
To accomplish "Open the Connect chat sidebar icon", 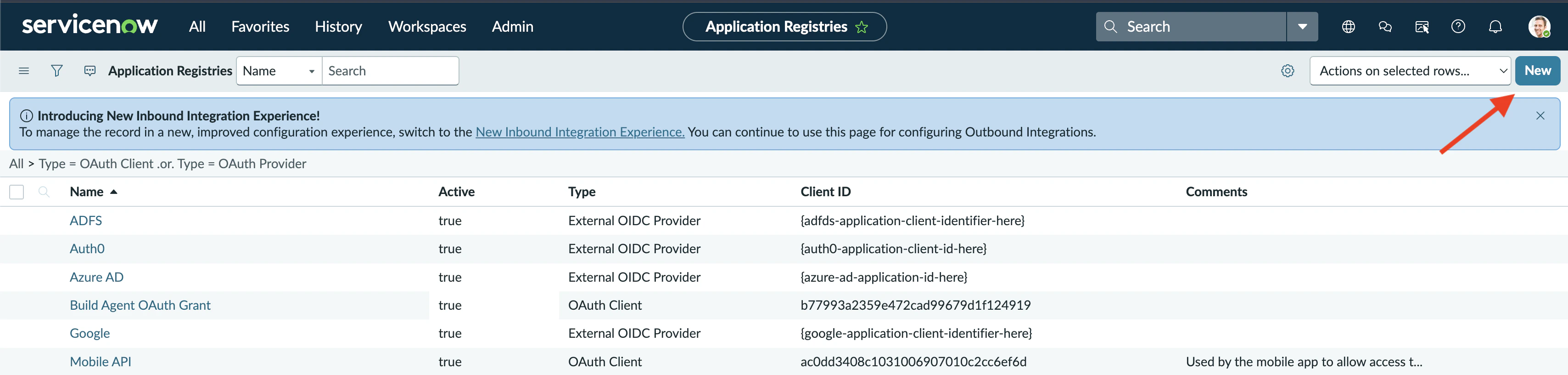I will coord(1385,26).
